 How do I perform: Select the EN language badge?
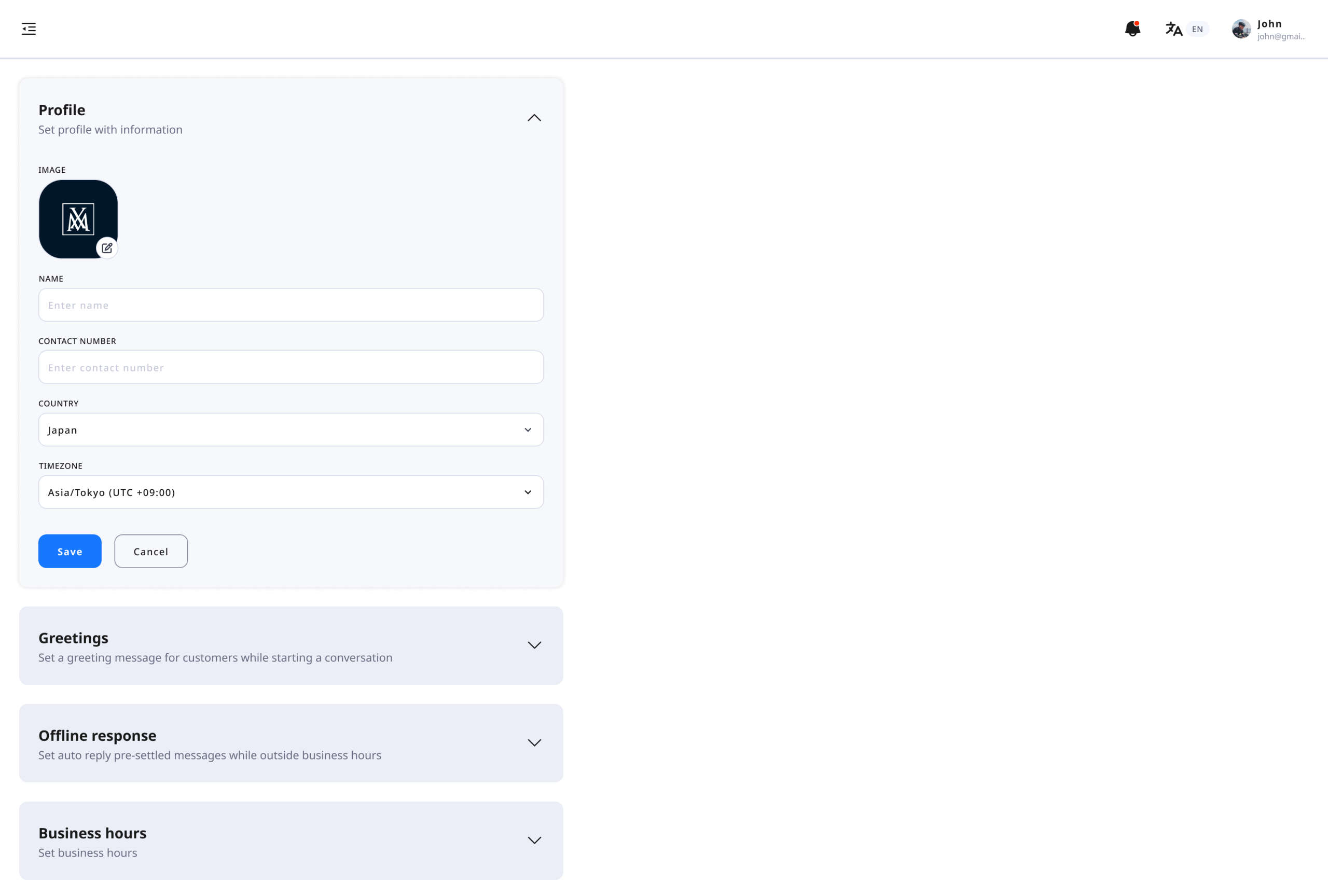tap(1197, 29)
